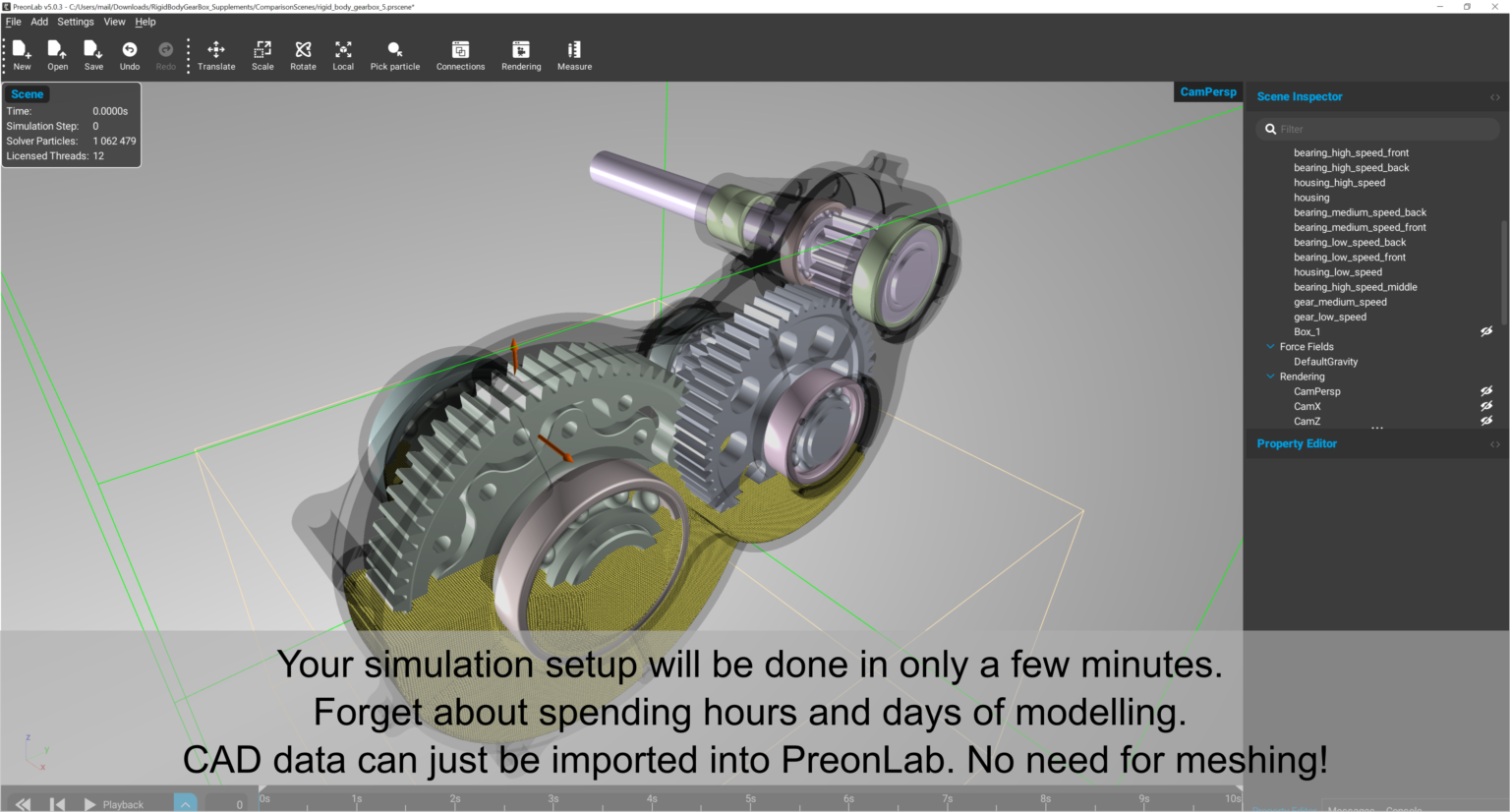This screenshot has width=1510, height=812.
Task: Select the Translate tool
Action: pyautogui.click(x=216, y=55)
